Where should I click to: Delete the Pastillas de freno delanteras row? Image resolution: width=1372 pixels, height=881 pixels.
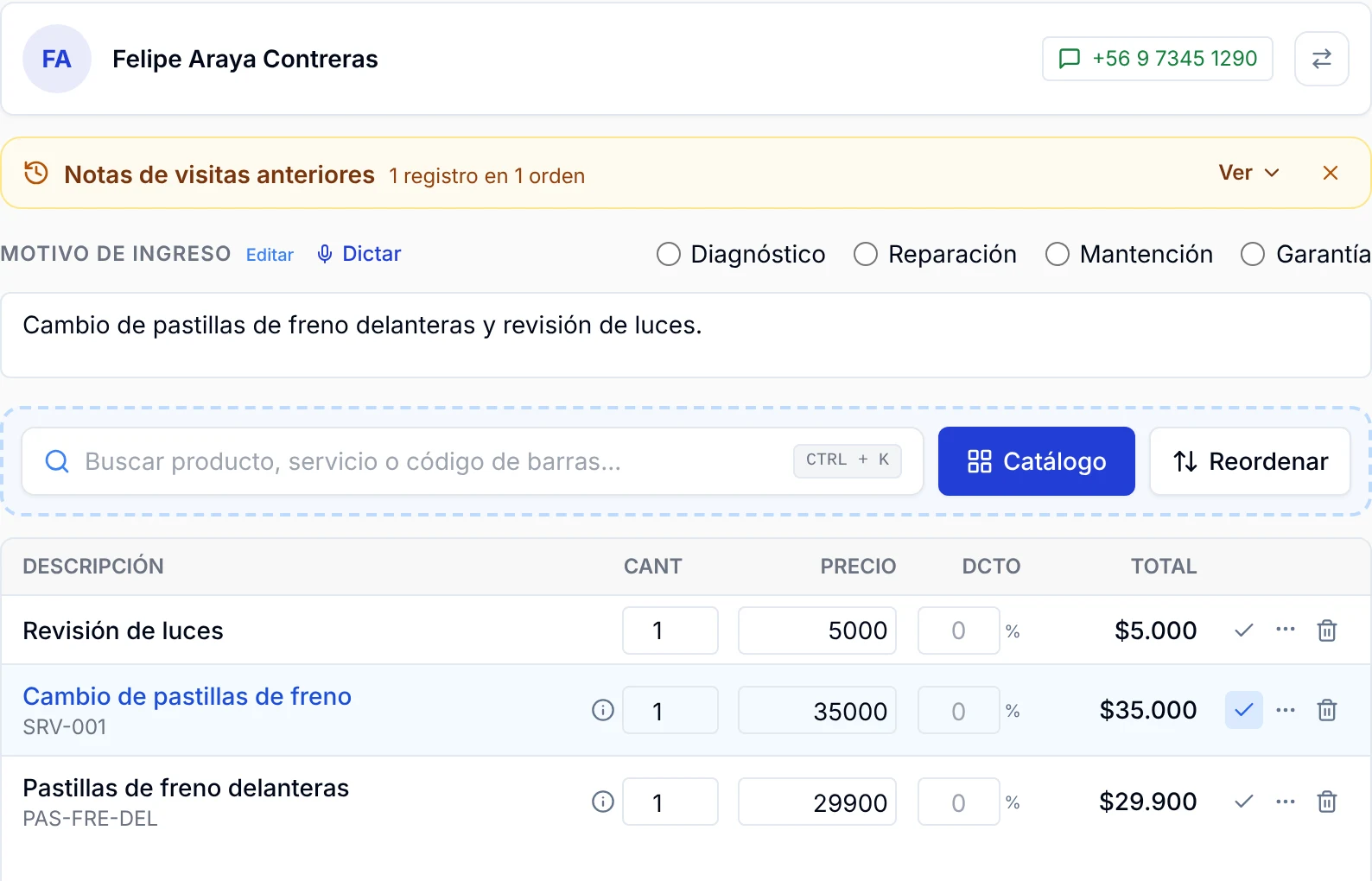click(1327, 802)
